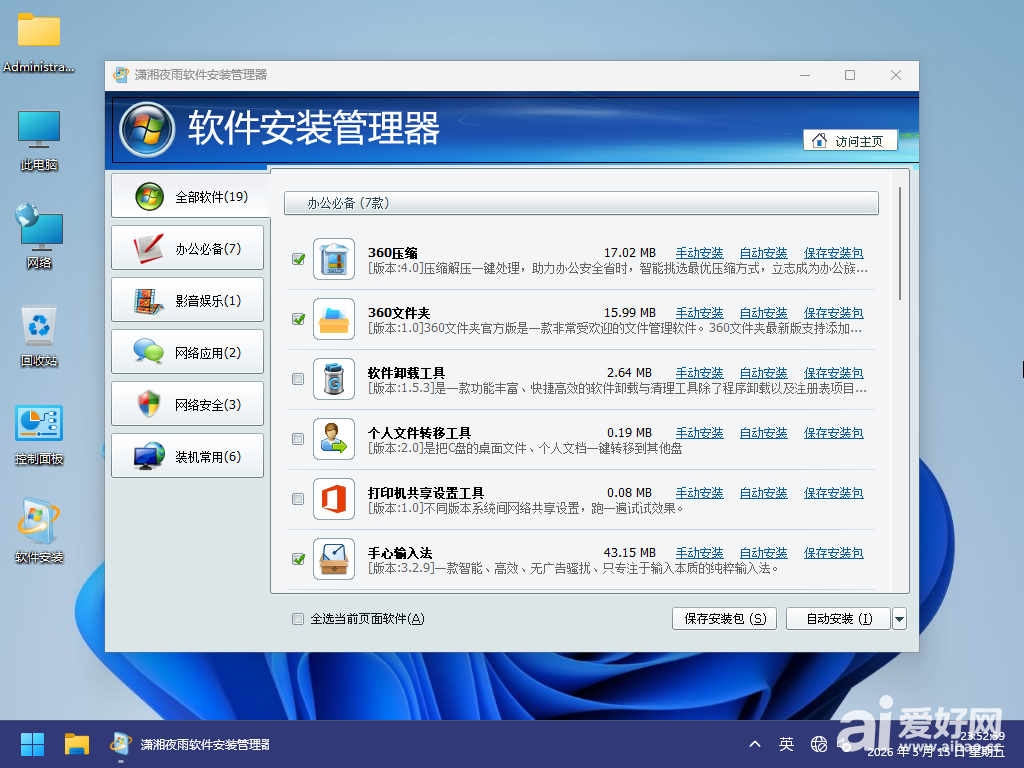Check the 软件卸载工具 checkbox
This screenshot has width=1024, height=768.
coord(298,379)
